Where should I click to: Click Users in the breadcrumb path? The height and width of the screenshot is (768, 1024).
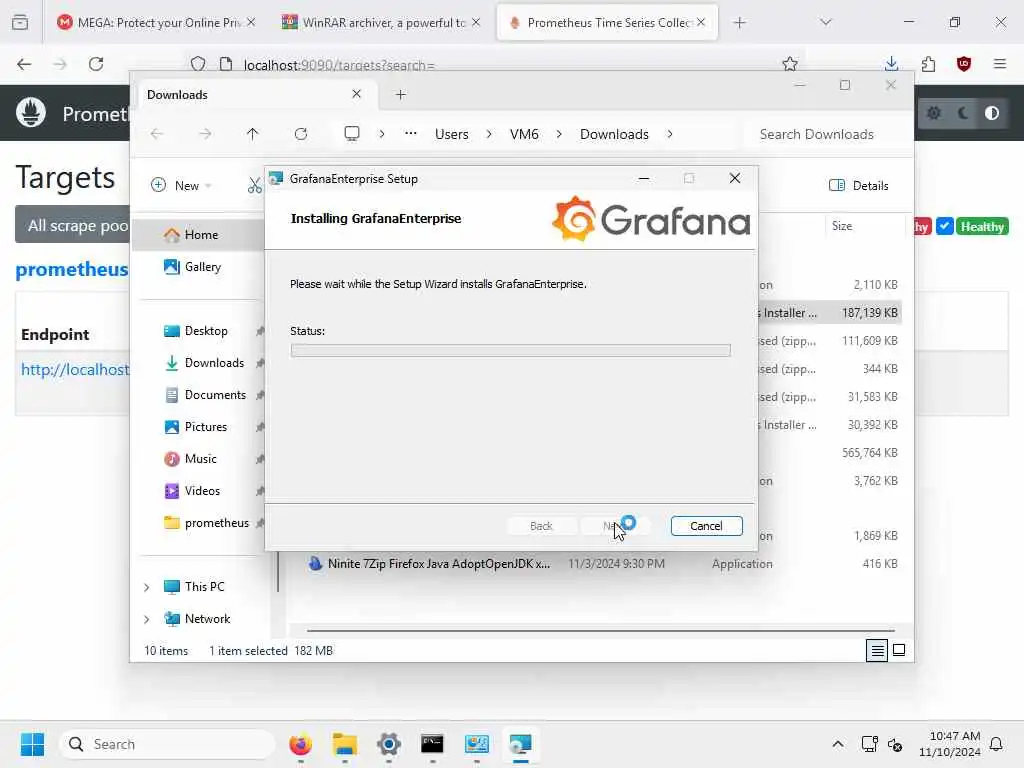[452, 134]
